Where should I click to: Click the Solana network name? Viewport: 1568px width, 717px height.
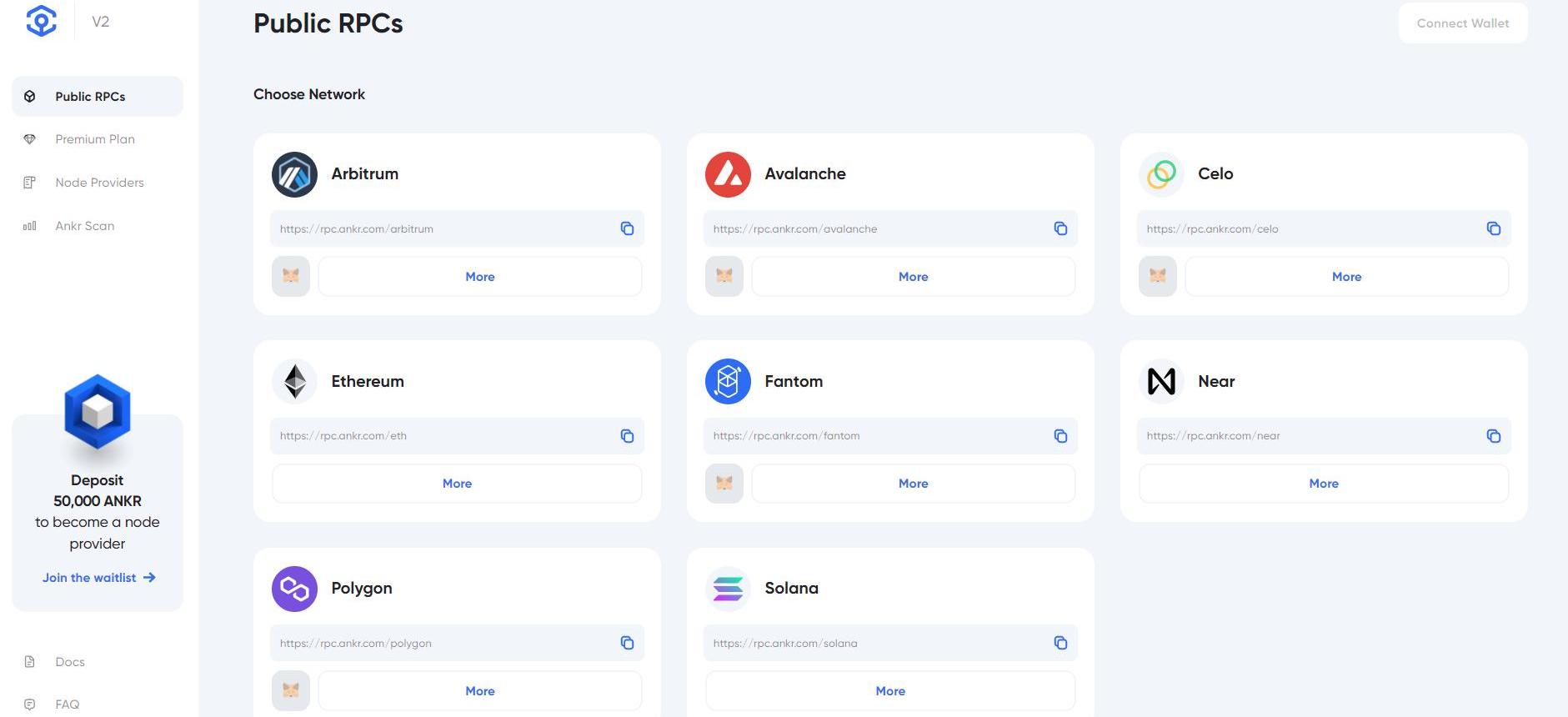pos(791,588)
